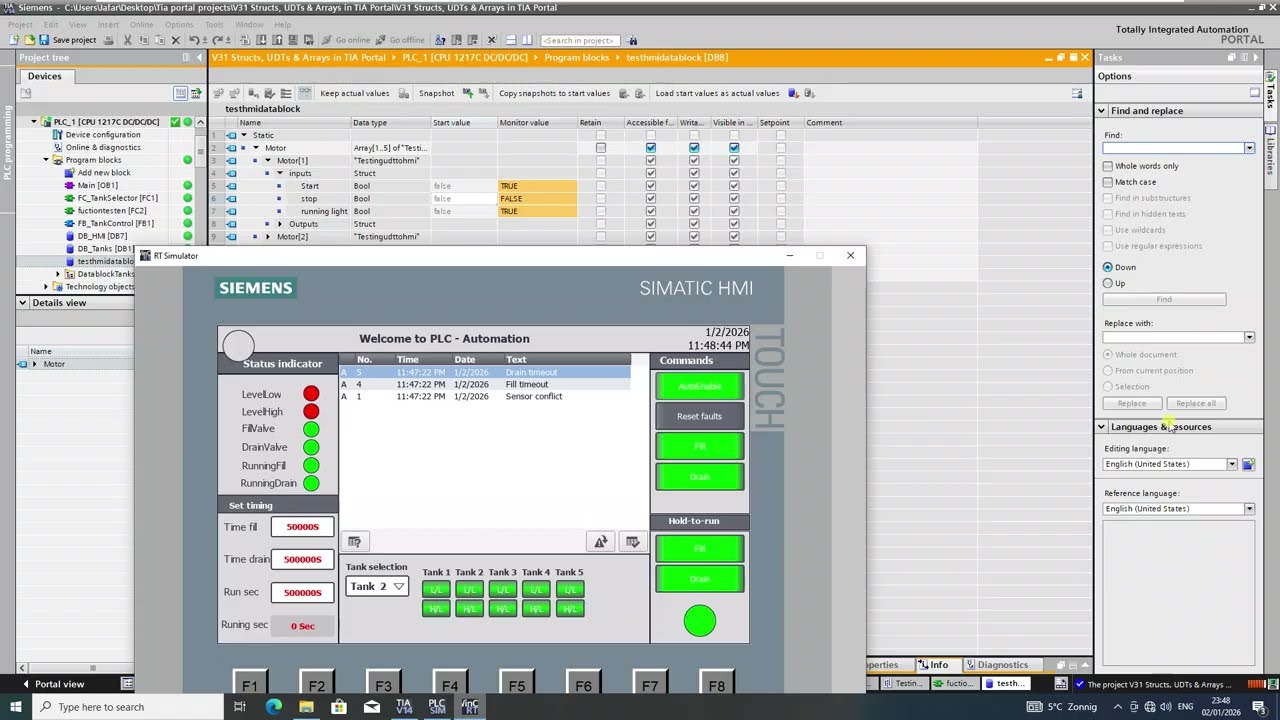
Task: Click the Tank 1 L/L button in HMI
Action: click(x=436, y=589)
